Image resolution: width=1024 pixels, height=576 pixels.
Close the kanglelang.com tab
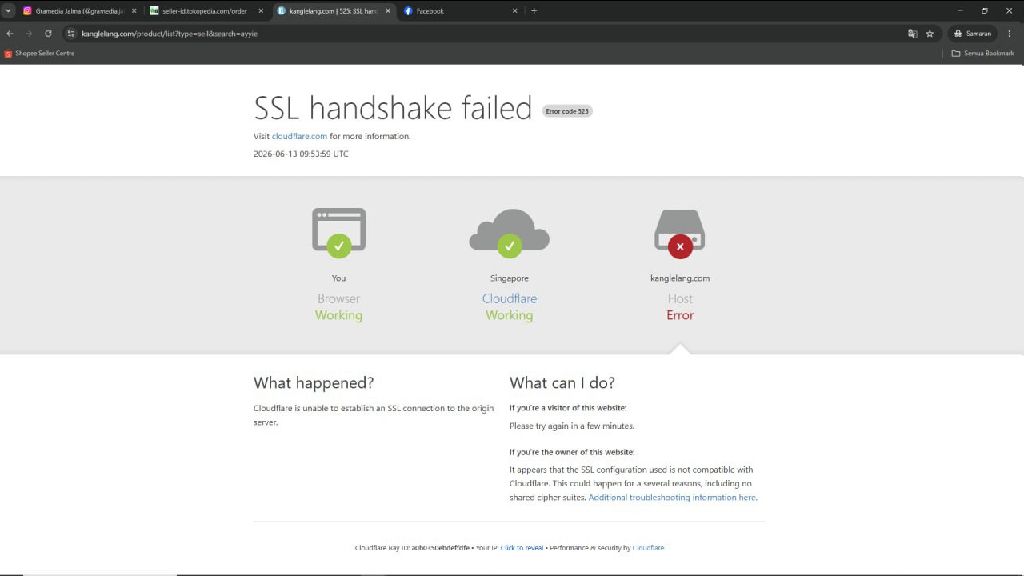click(387, 11)
